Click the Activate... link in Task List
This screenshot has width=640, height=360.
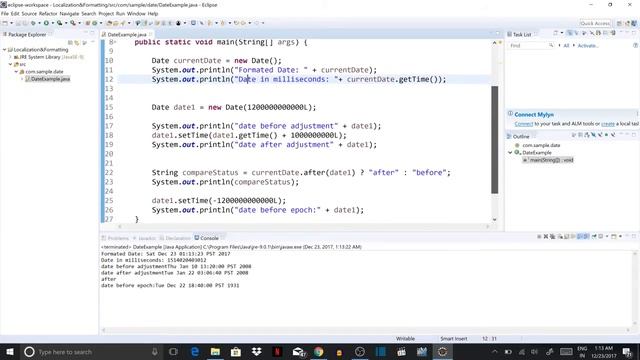click(x=588, y=46)
